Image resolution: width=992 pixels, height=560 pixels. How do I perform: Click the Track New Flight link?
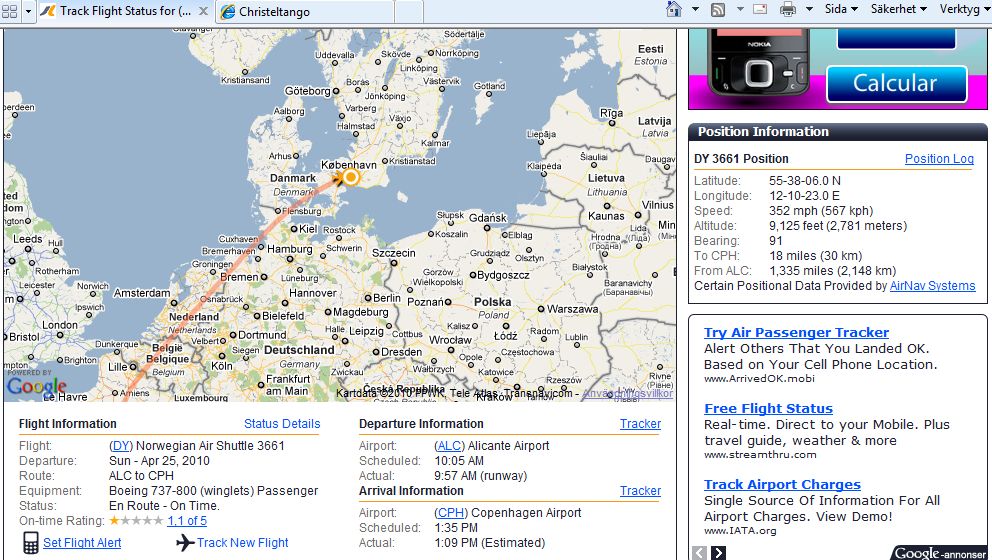242,543
